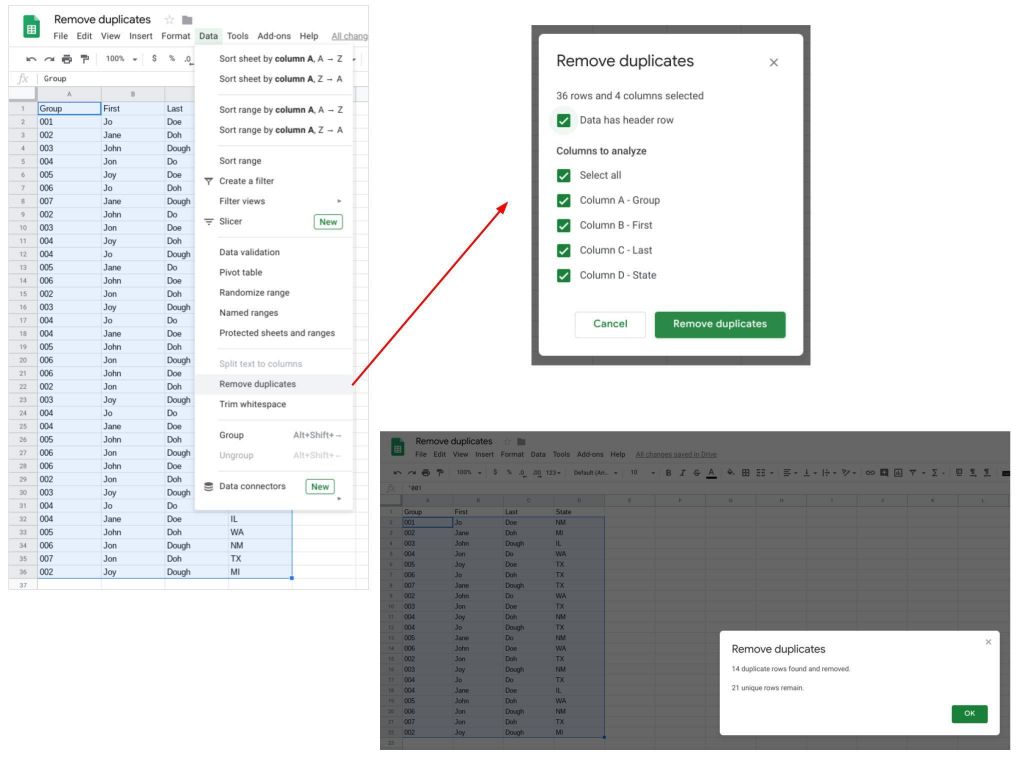1024x768 pixels.
Task: Click the Insert link icon
Action: (x=870, y=472)
